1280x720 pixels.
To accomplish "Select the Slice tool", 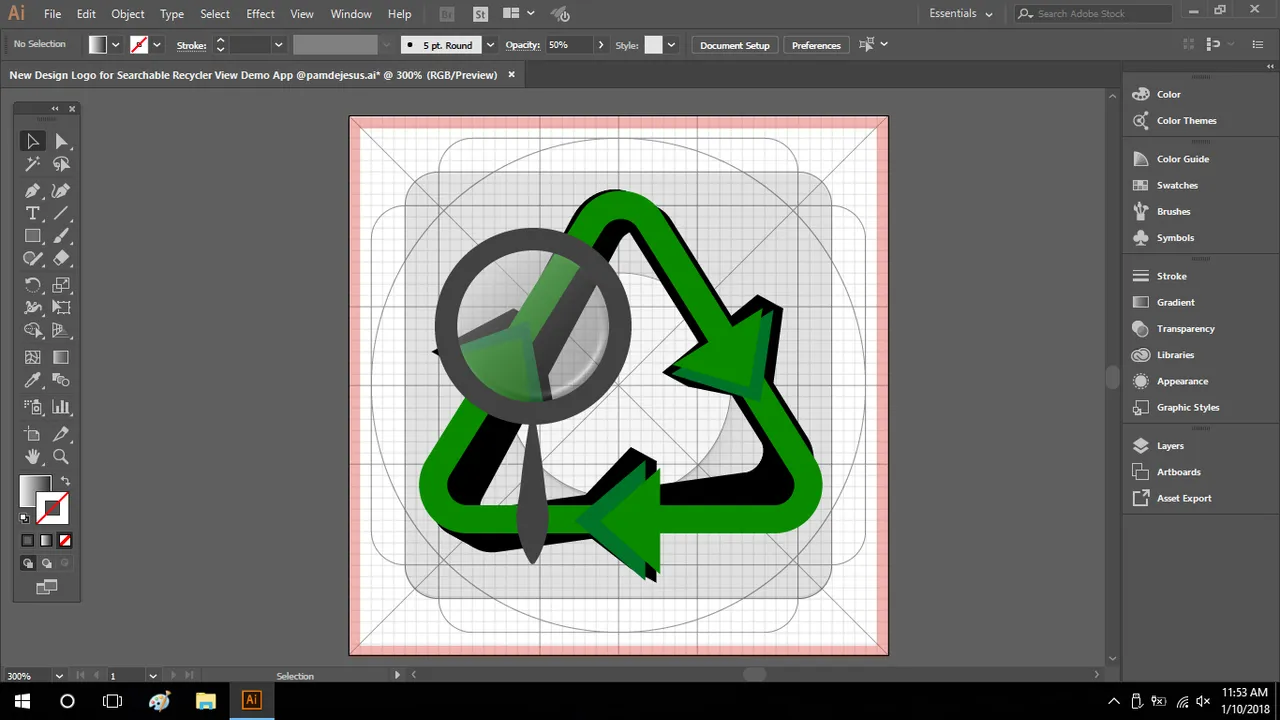I will coord(61,434).
